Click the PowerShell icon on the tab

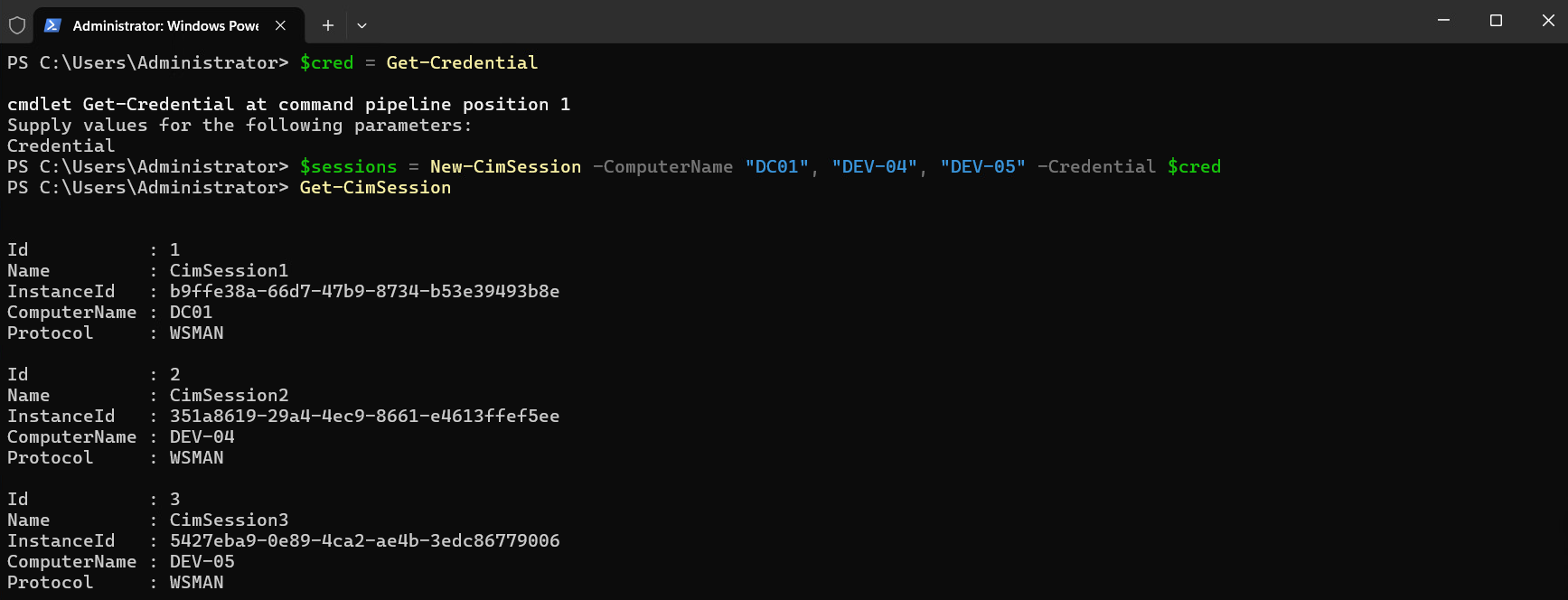pos(52,25)
